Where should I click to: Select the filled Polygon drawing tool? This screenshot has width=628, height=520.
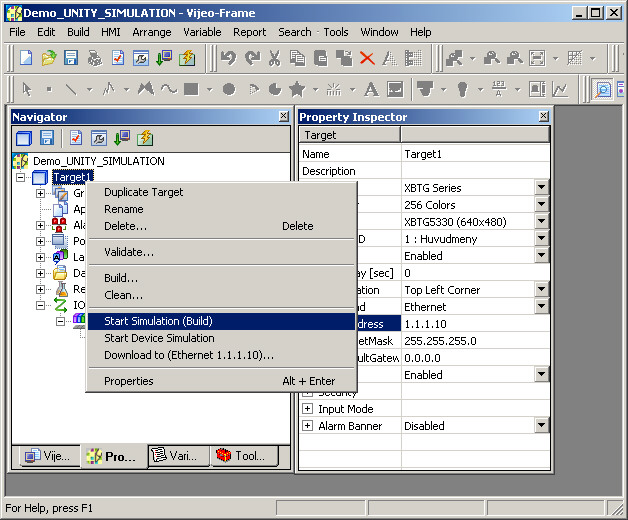click(146, 89)
